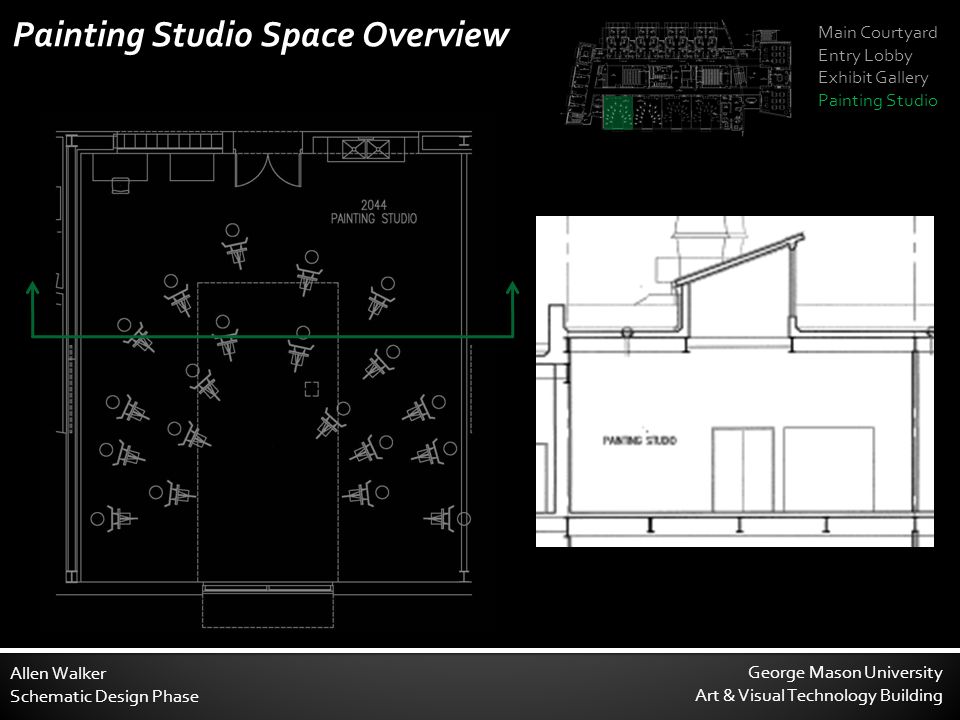Click the Main Courtyard navigation label
960x720 pixels.
pos(877,32)
